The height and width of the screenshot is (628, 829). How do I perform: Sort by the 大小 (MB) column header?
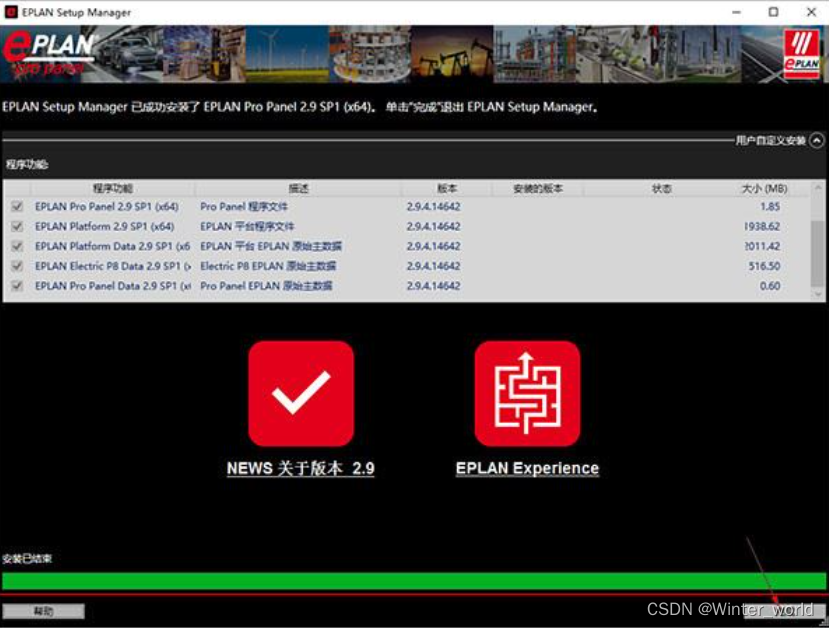pyautogui.click(x=764, y=188)
